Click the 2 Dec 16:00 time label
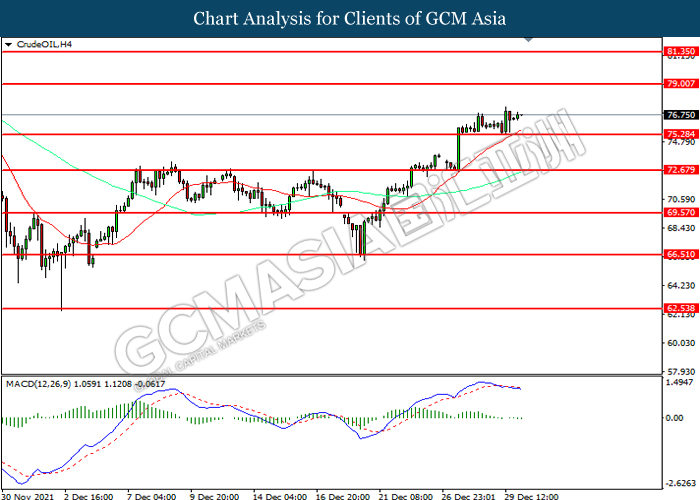This screenshot has height=500, width=700. (88, 496)
